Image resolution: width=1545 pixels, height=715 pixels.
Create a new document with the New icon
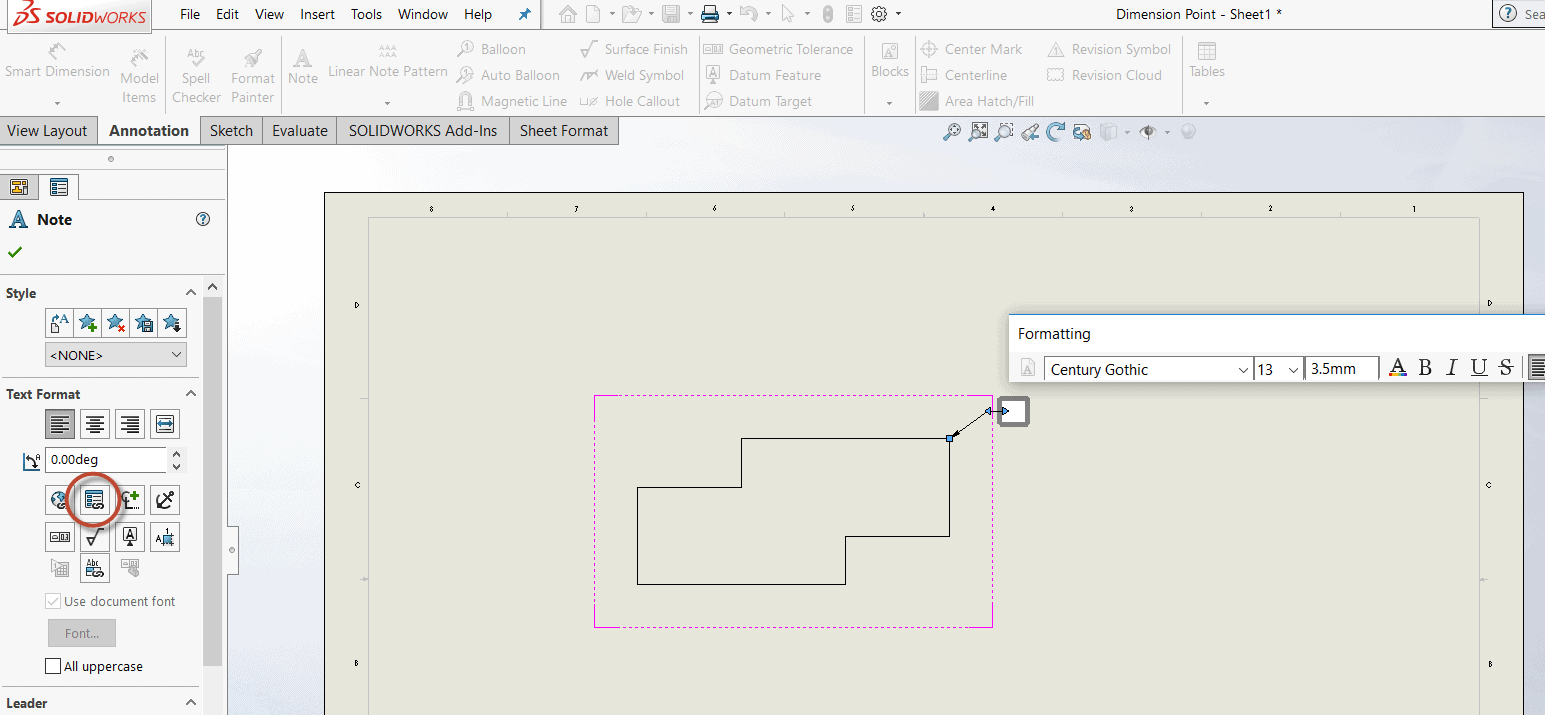point(594,14)
